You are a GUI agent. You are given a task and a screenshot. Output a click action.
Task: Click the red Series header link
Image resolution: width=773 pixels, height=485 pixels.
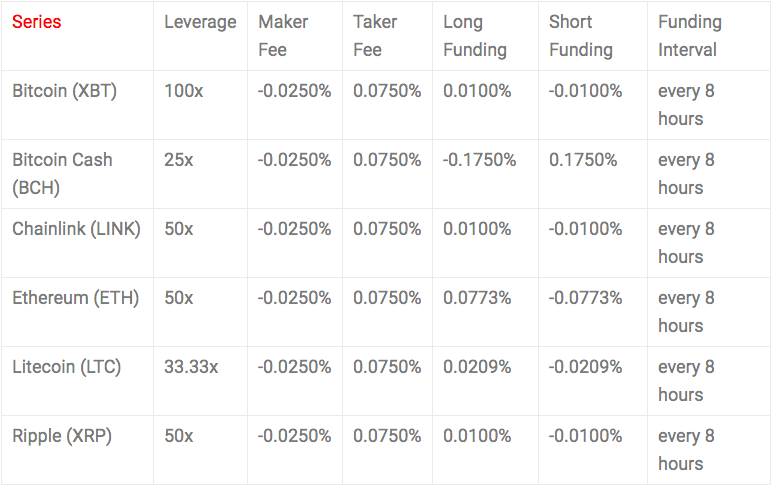tap(36, 22)
